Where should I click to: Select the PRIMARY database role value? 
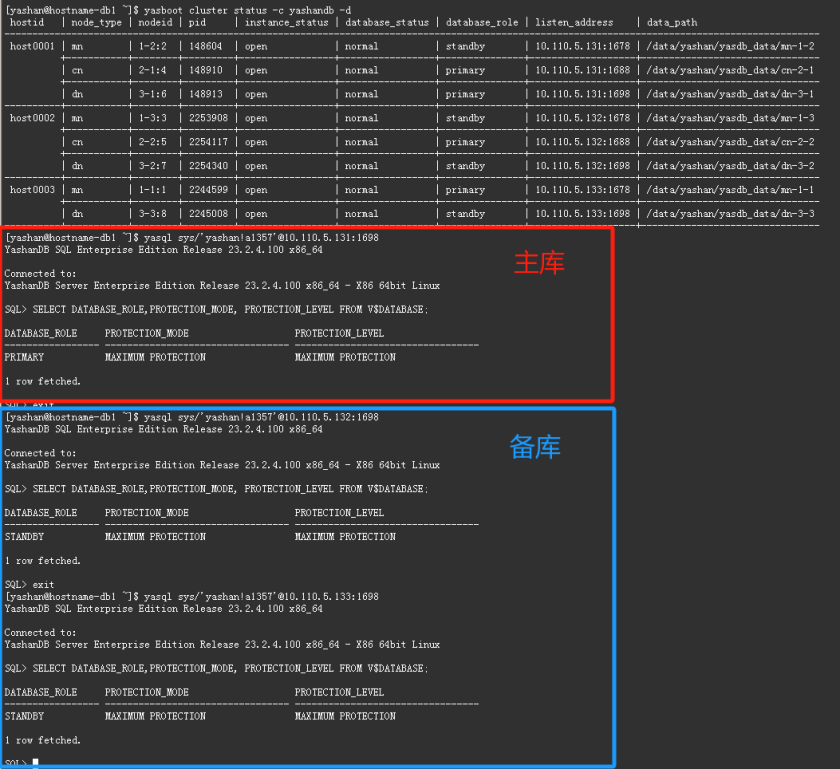pos(24,357)
